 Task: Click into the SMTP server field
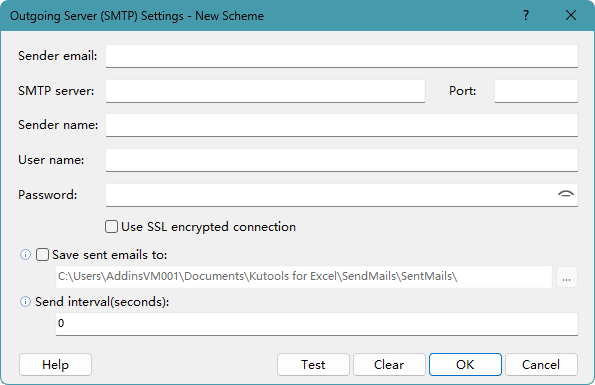(265, 91)
